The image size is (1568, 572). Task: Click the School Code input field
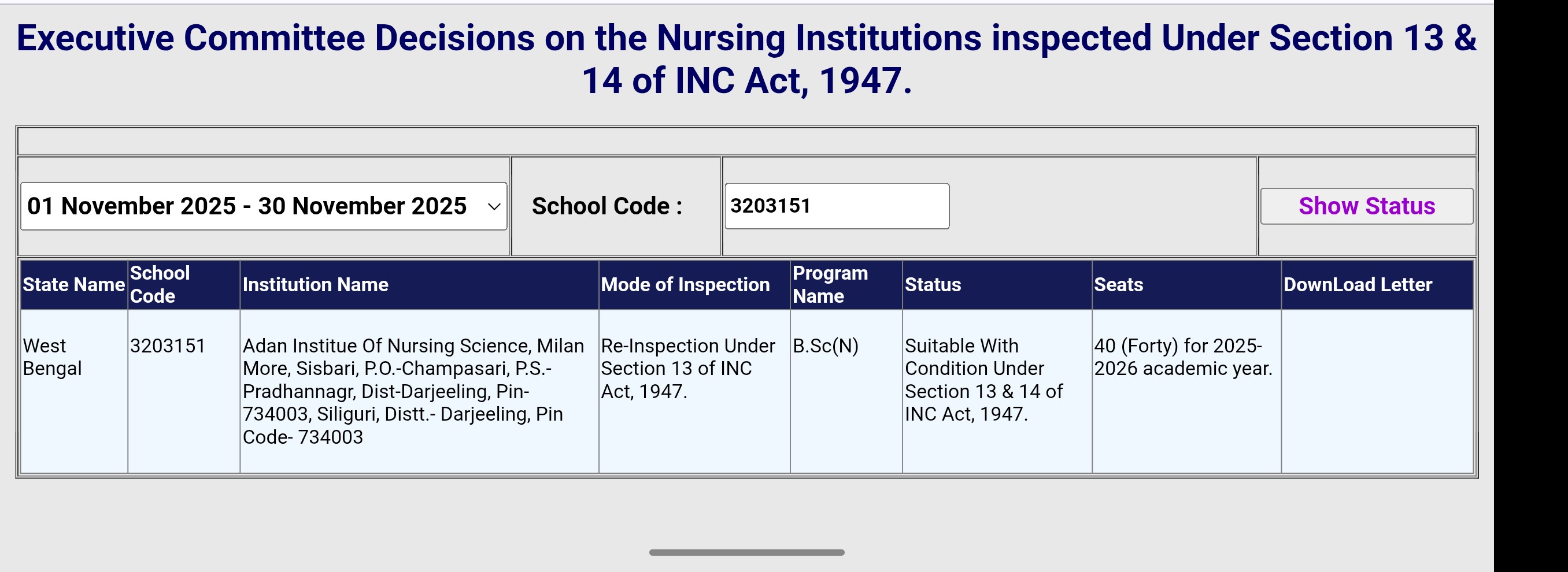pos(837,206)
